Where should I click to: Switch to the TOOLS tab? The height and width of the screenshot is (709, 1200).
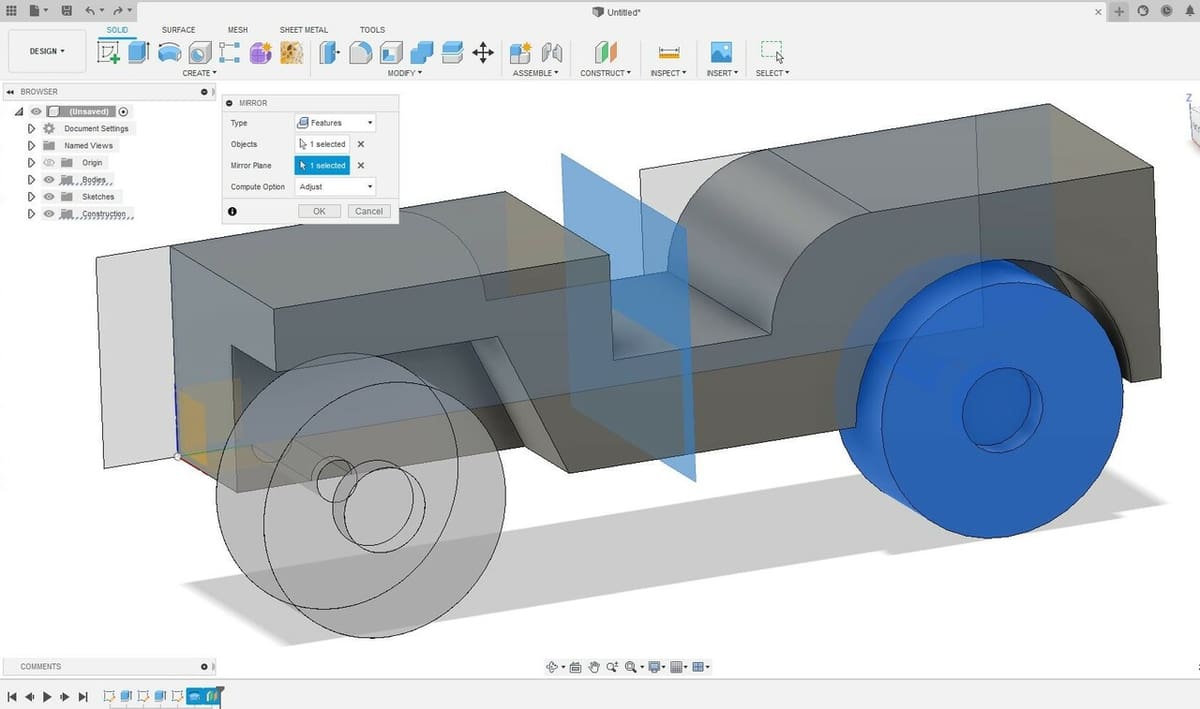point(372,30)
